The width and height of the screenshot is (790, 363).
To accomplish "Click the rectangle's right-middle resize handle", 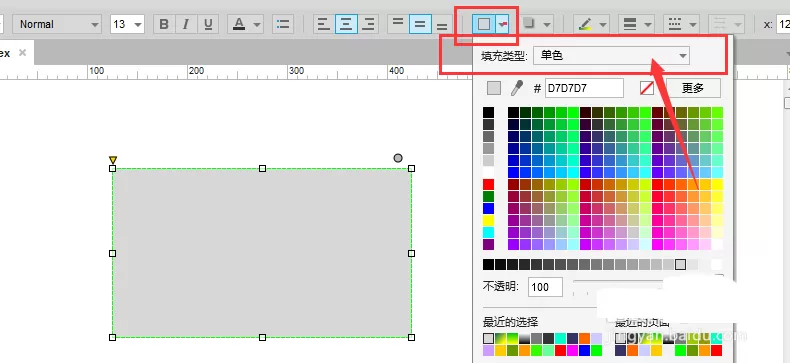I will pyautogui.click(x=412, y=253).
